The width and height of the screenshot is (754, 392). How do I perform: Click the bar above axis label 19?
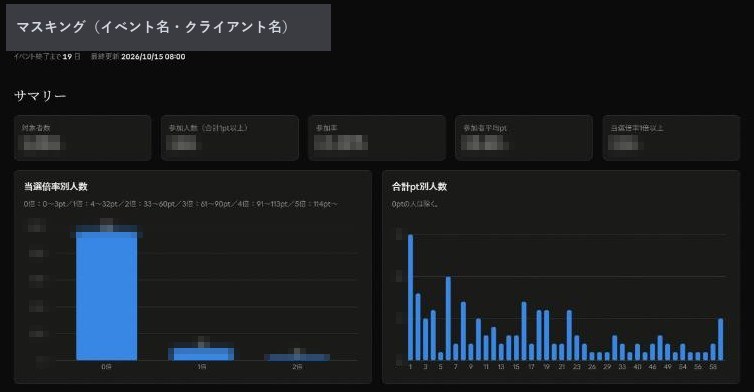click(x=547, y=335)
